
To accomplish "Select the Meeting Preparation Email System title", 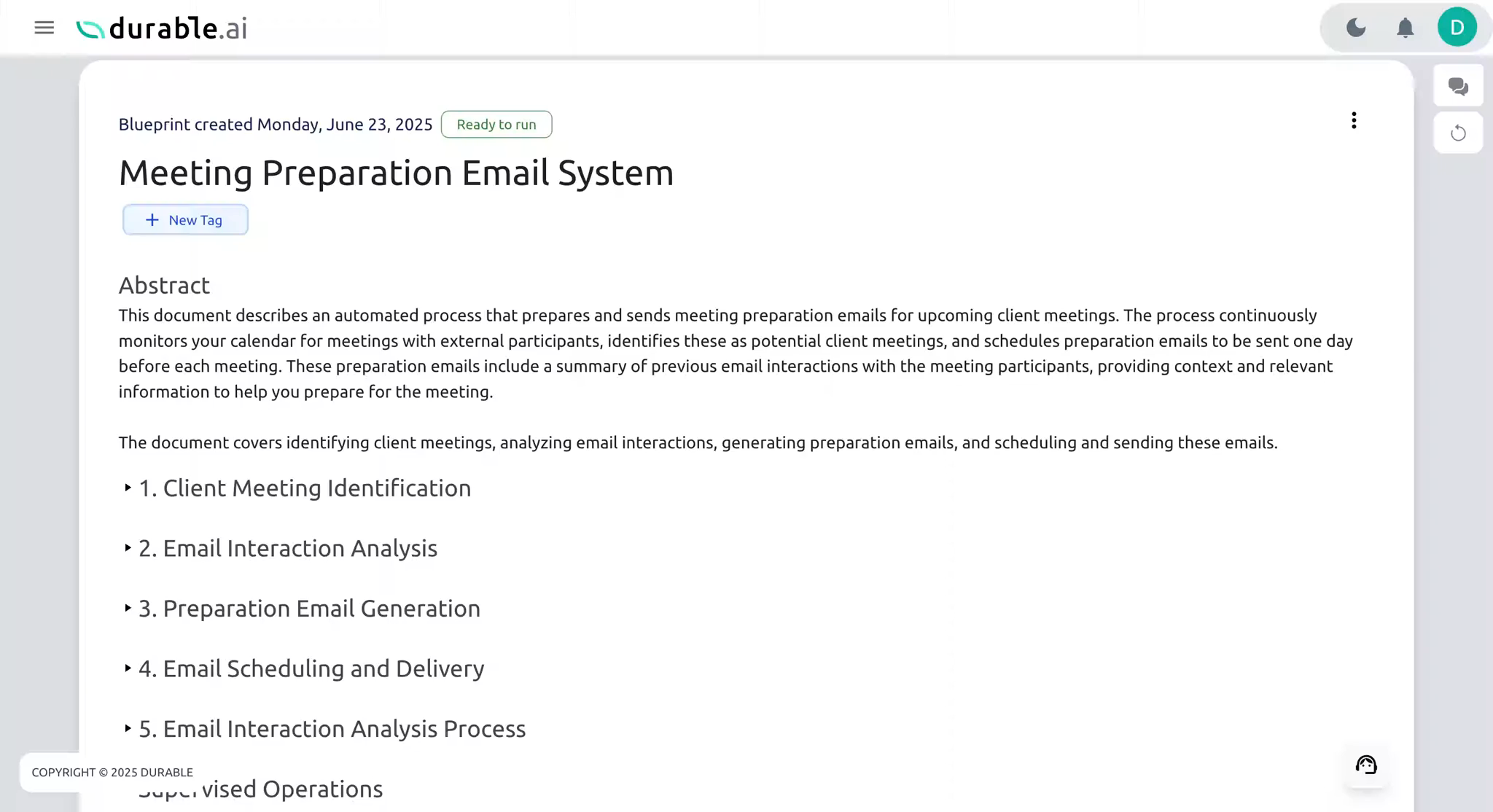I will pyautogui.click(x=396, y=173).
